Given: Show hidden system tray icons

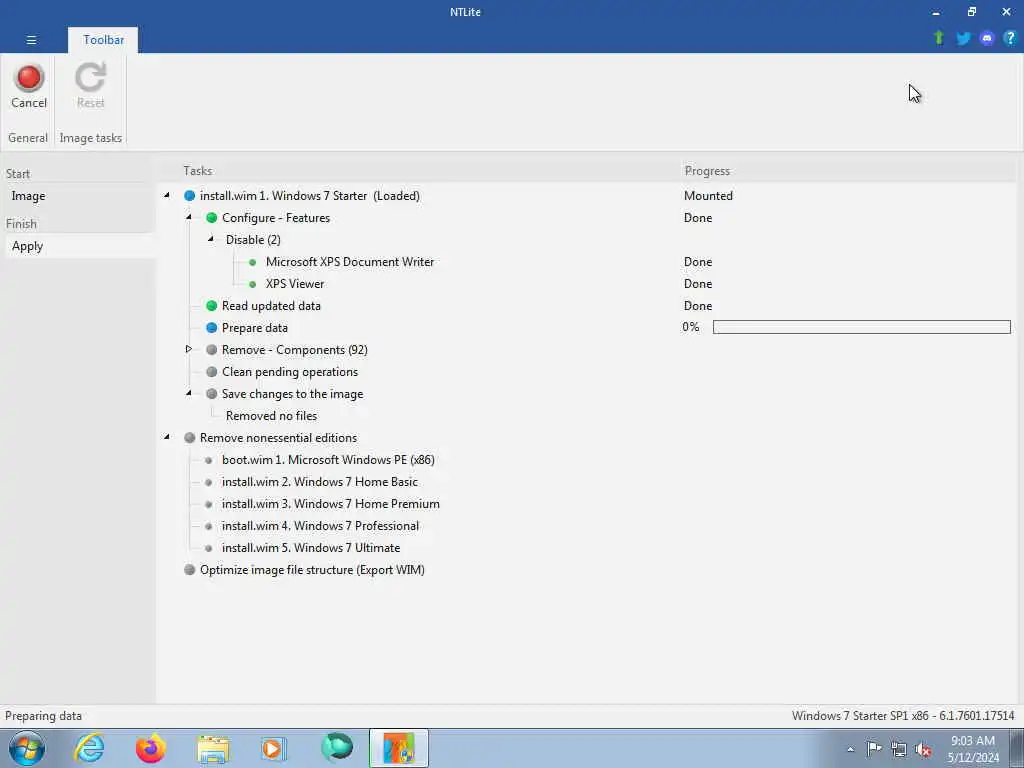Looking at the screenshot, I should click(x=850, y=750).
